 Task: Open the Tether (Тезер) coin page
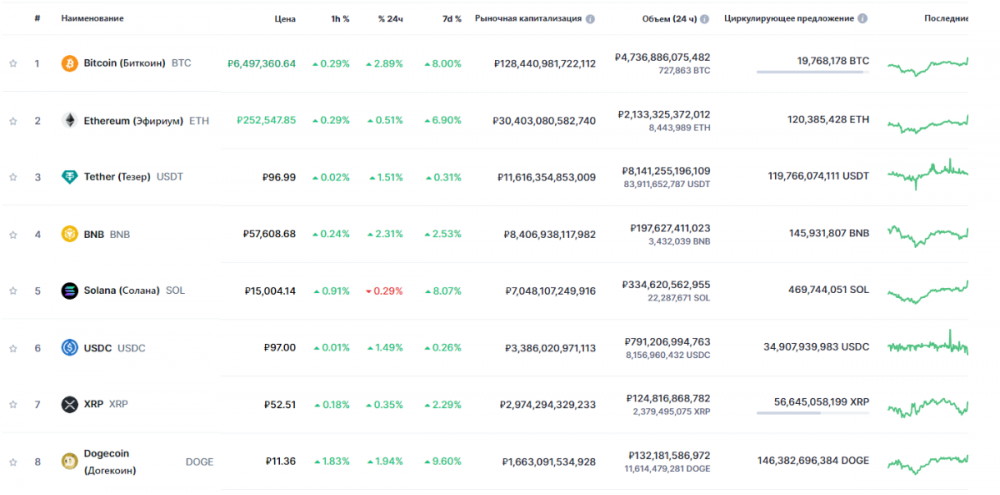[x=117, y=177]
